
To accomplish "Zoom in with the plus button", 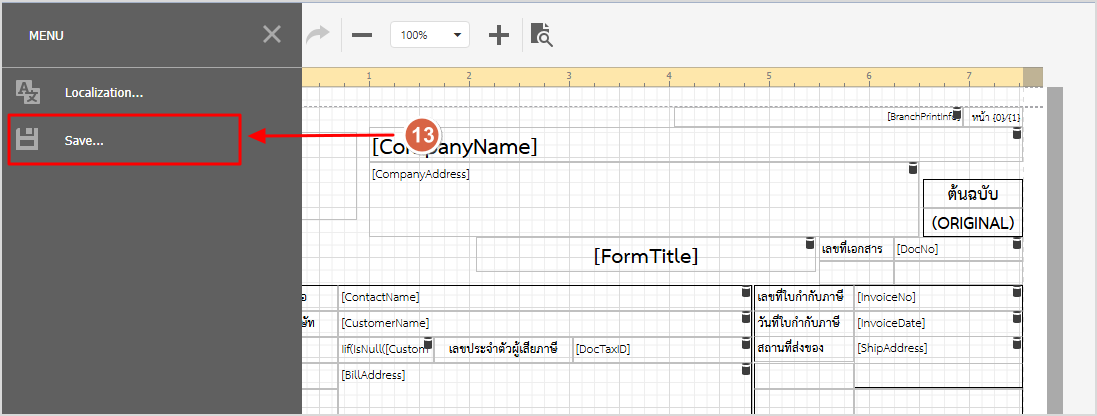I will pos(499,35).
